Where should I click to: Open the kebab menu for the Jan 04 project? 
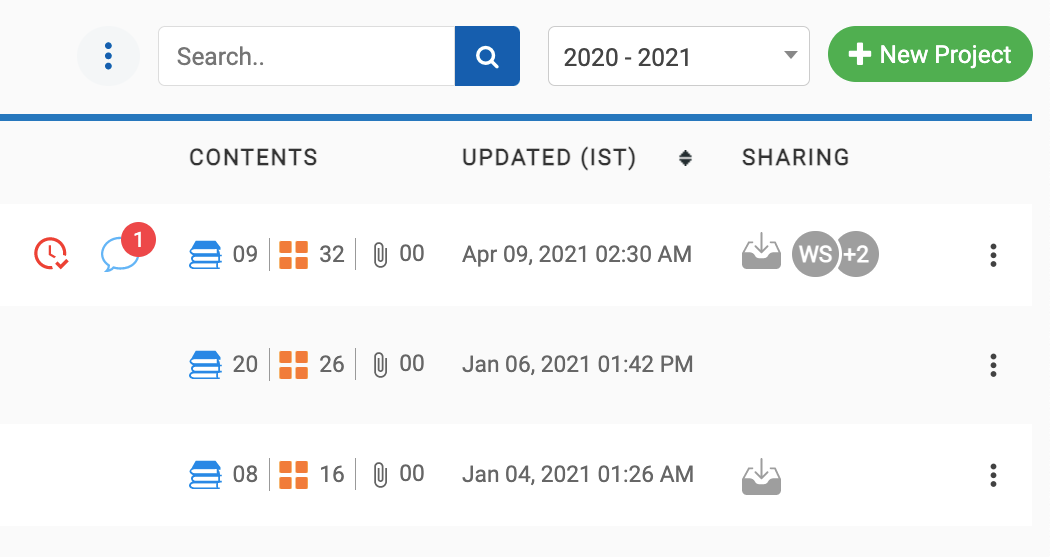click(x=993, y=474)
